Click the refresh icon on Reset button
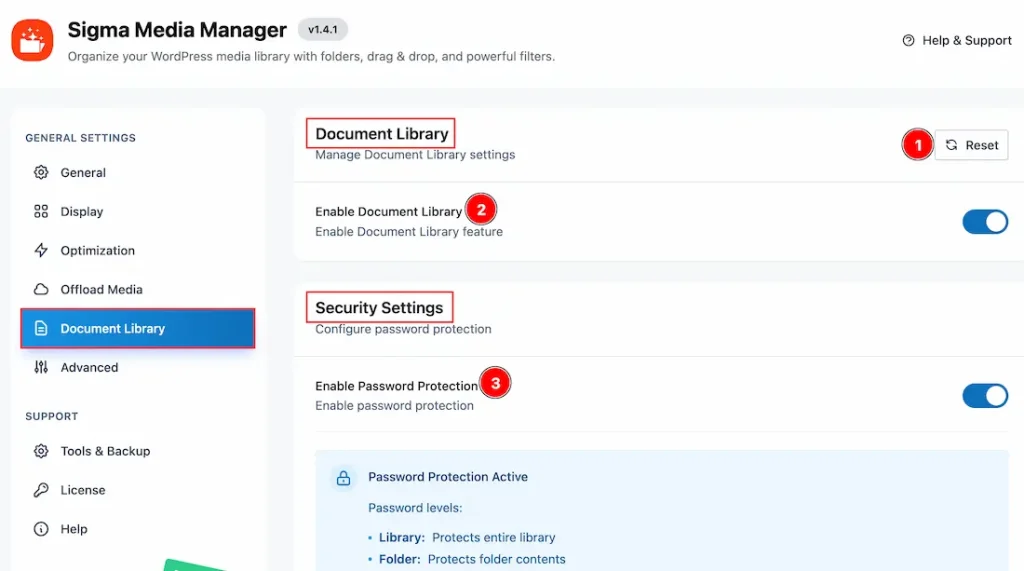Image resolution: width=1024 pixels, height=571 pixels. tap(952, 145)
